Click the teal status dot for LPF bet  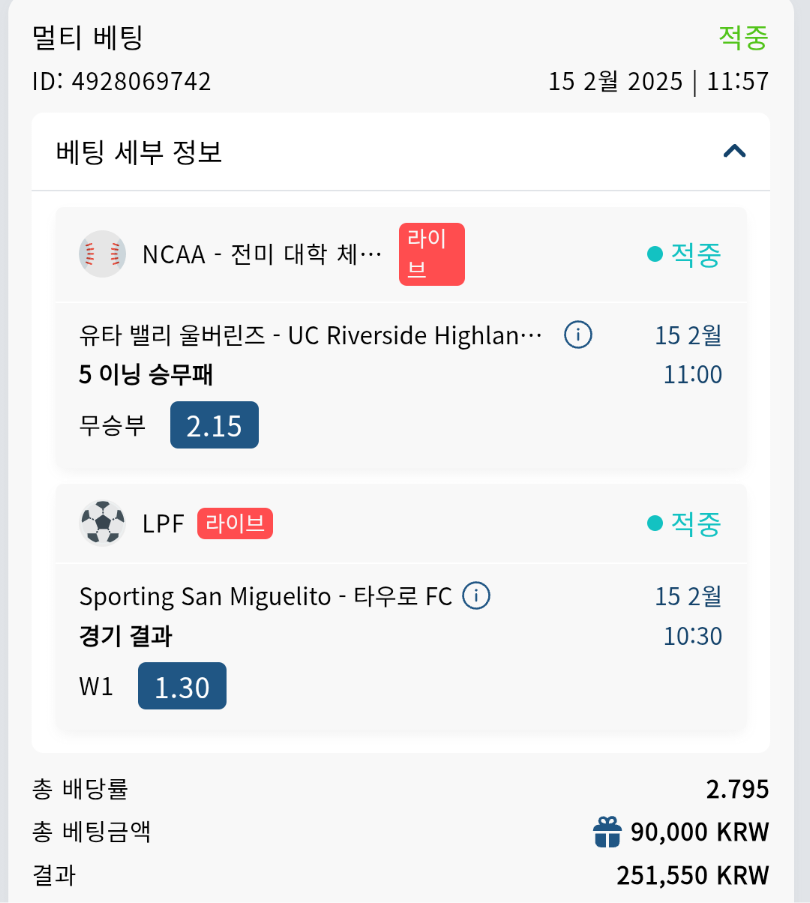tap(655, 523)
